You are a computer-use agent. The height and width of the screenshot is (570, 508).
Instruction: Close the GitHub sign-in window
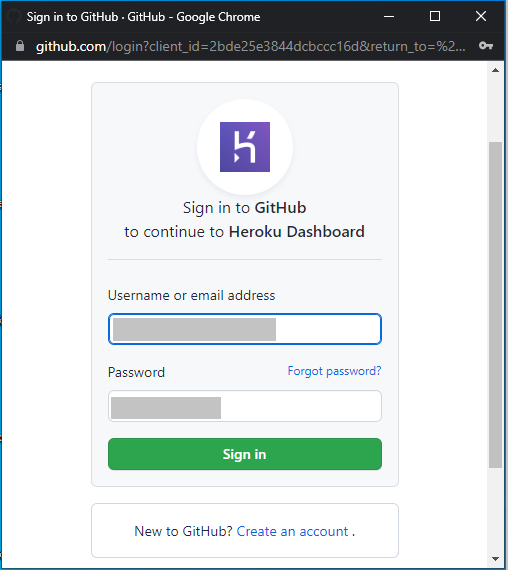point(481,16)
